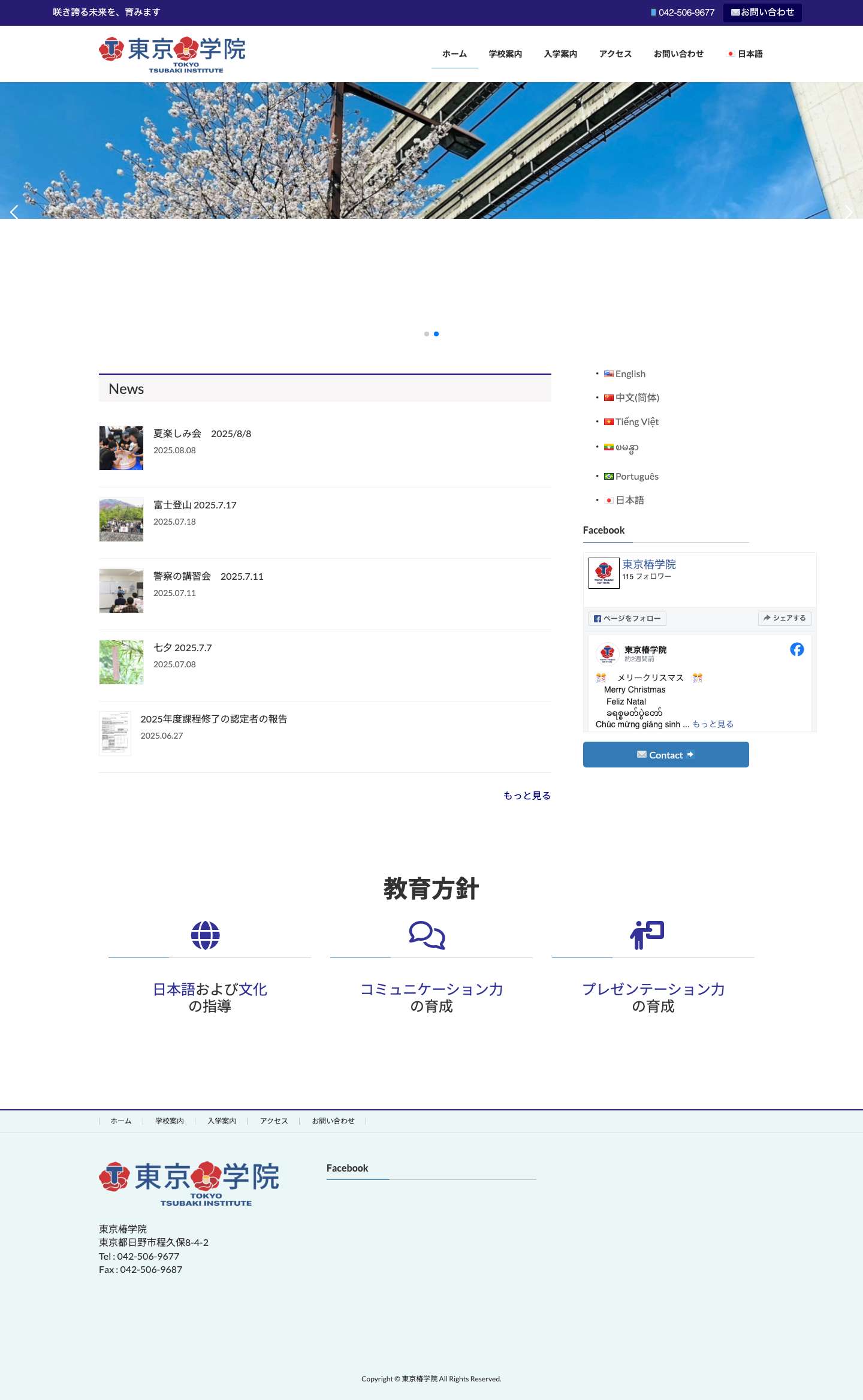Open the お問い合わせ navigation menu item
Viewport: 863px width, 1400px height.
(x=679, y=54)
